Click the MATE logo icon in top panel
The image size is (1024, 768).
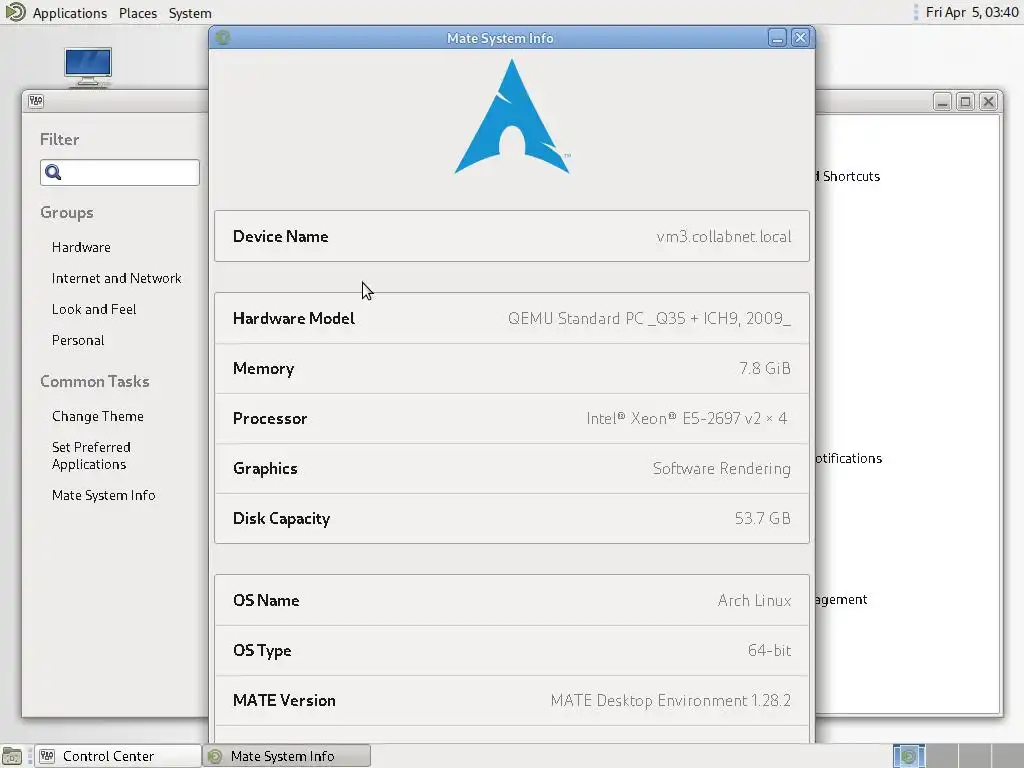tap(15, 12)
